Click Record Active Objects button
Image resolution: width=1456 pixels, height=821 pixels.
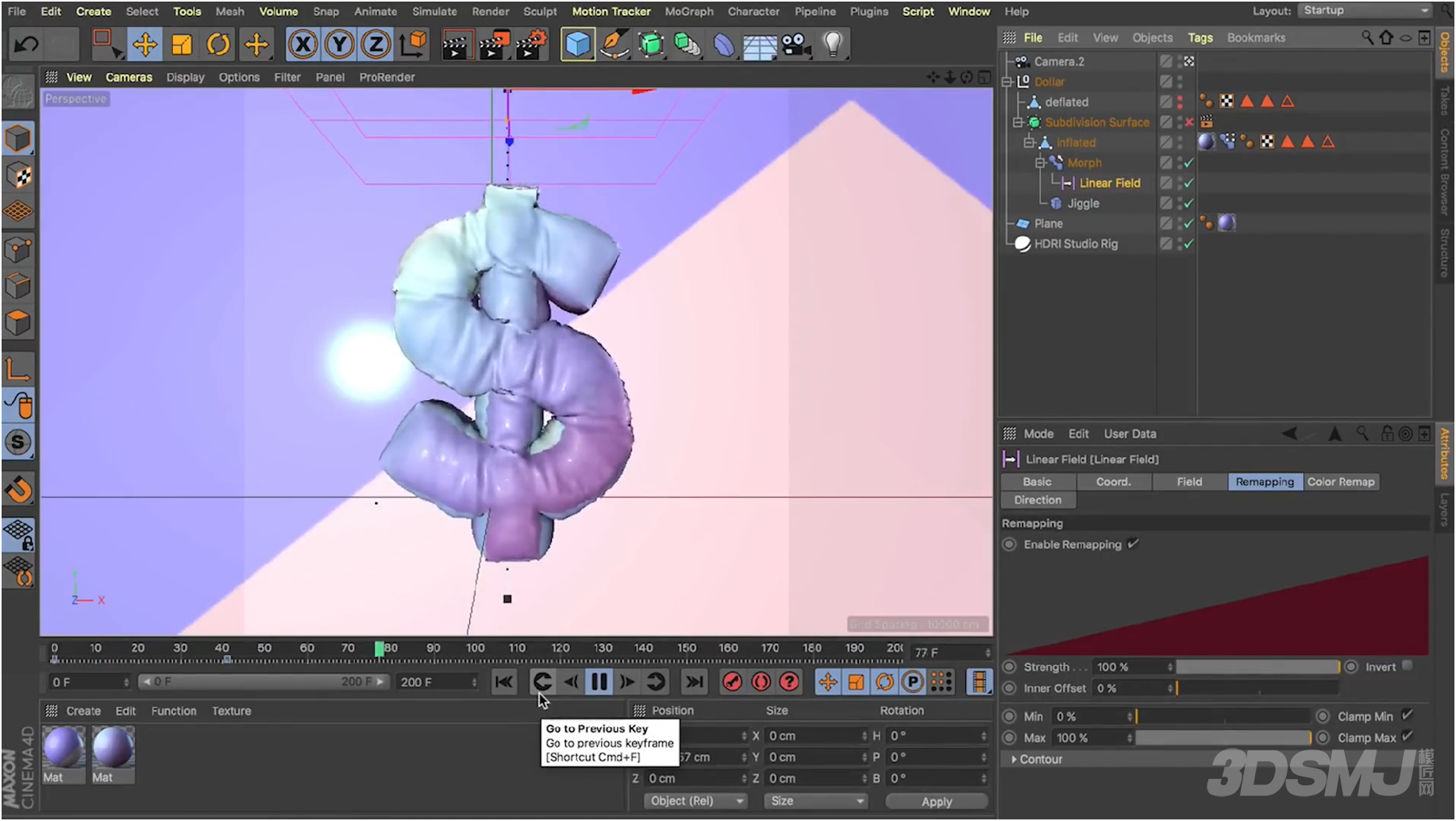[x=733, y=681]
